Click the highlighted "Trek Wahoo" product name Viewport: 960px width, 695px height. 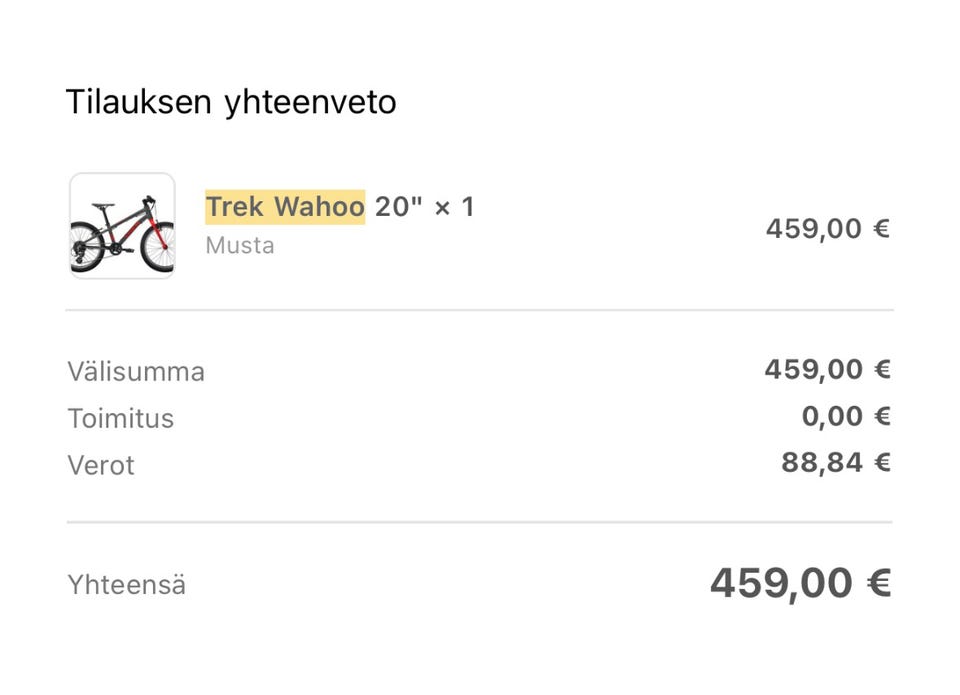click(285, 207)
